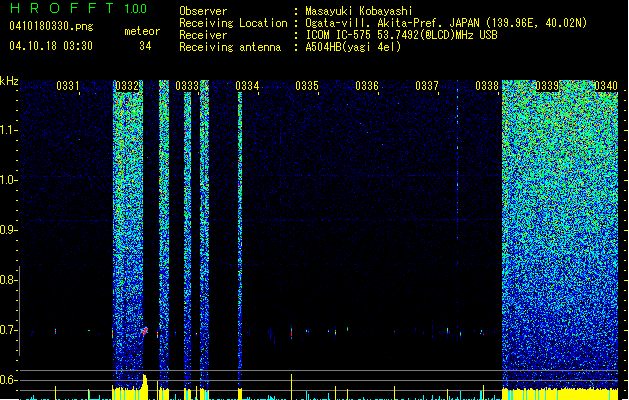Click the Receiving Location label

(233, 23)
